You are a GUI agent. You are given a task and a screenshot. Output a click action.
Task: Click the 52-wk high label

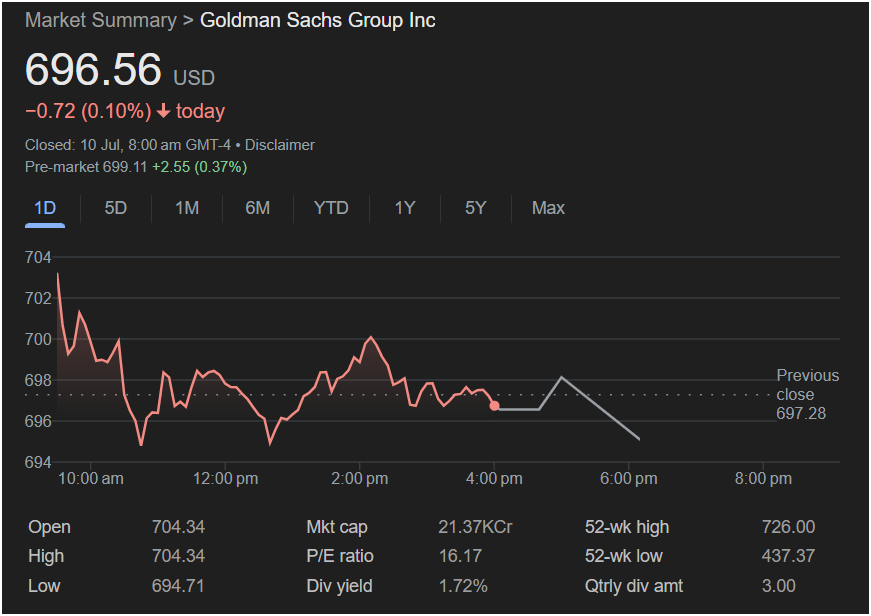[x=627, y=527]
